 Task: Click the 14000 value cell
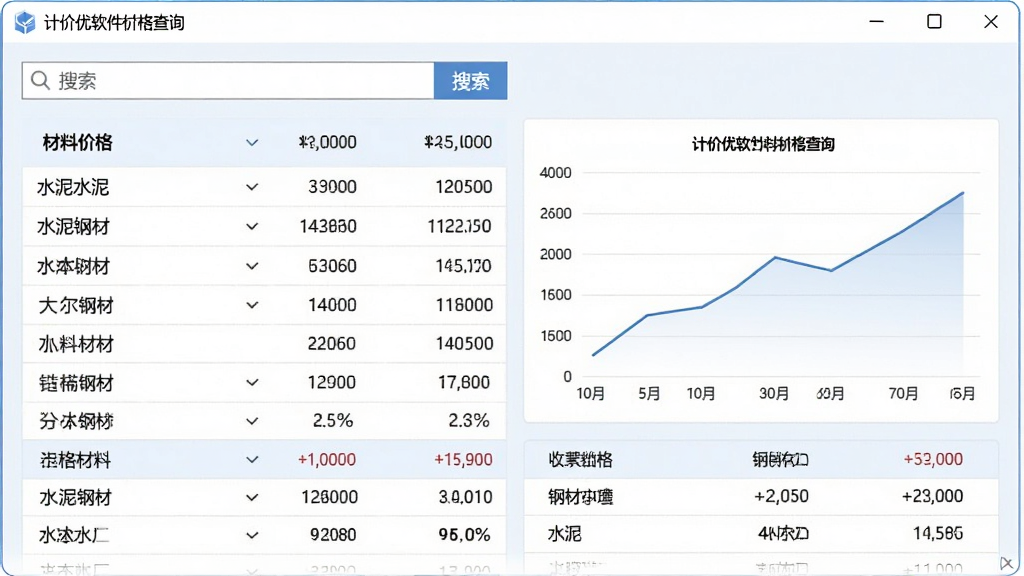click(332, 305)
